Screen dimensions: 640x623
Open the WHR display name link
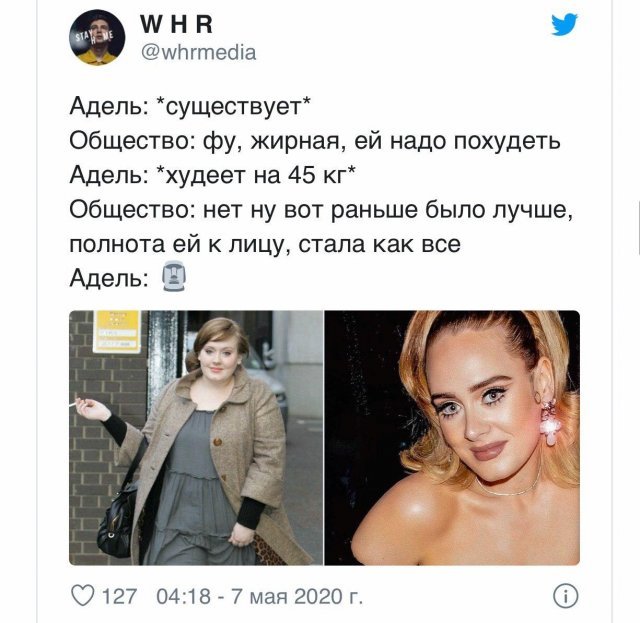[176, 24]
